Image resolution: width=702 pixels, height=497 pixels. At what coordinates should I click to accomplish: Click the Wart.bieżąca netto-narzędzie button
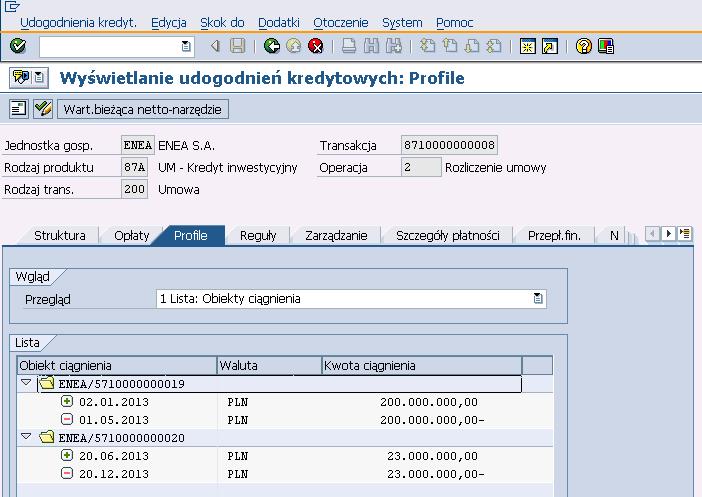(x=143, y=109)
